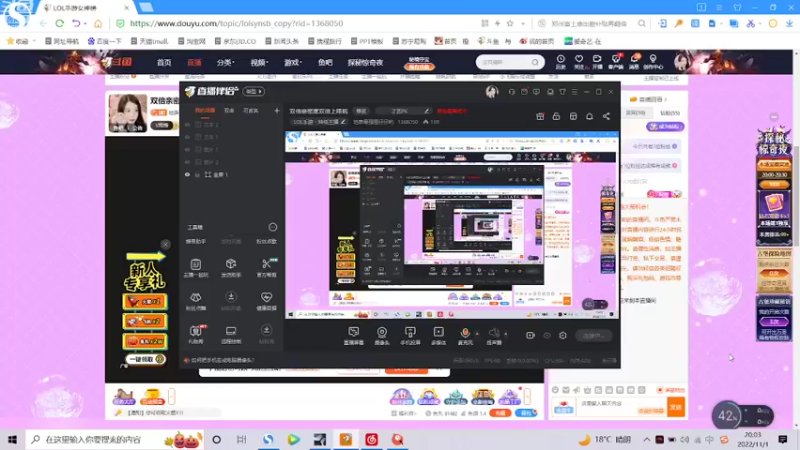Click the share icon in stream info bar
The width and height of the screenshot is (800, 450).
606,116
